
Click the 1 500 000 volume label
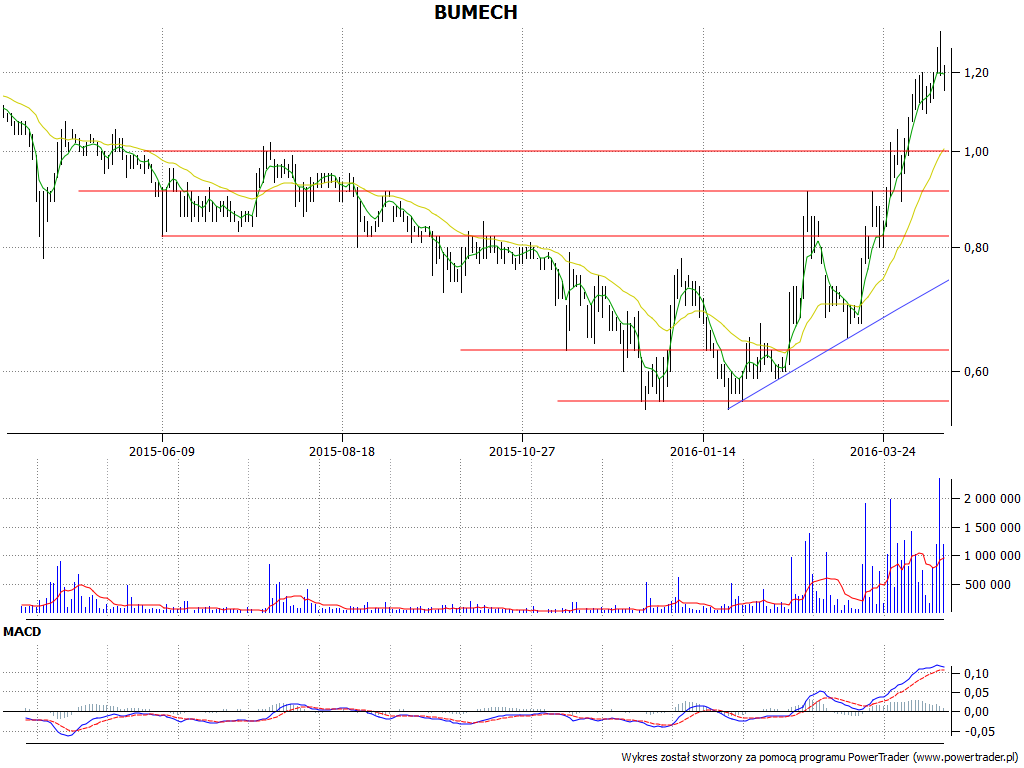pos(992,528)
